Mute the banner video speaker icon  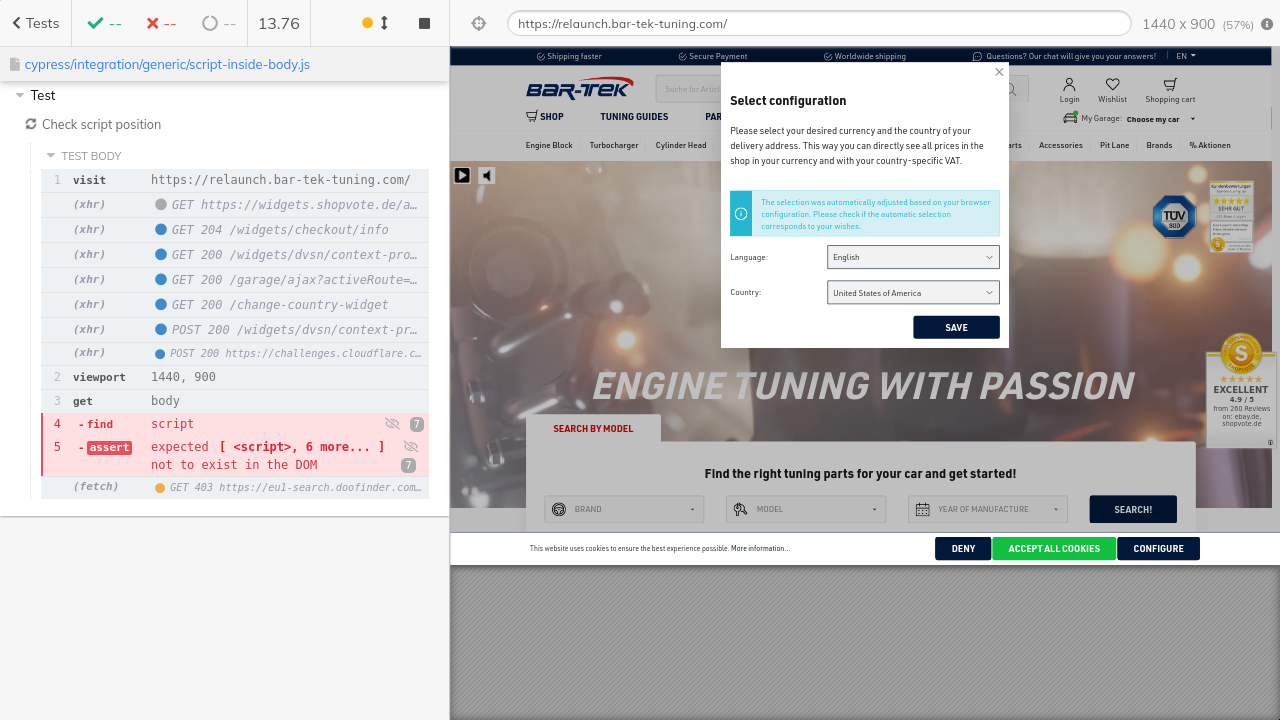click(487, 175)
